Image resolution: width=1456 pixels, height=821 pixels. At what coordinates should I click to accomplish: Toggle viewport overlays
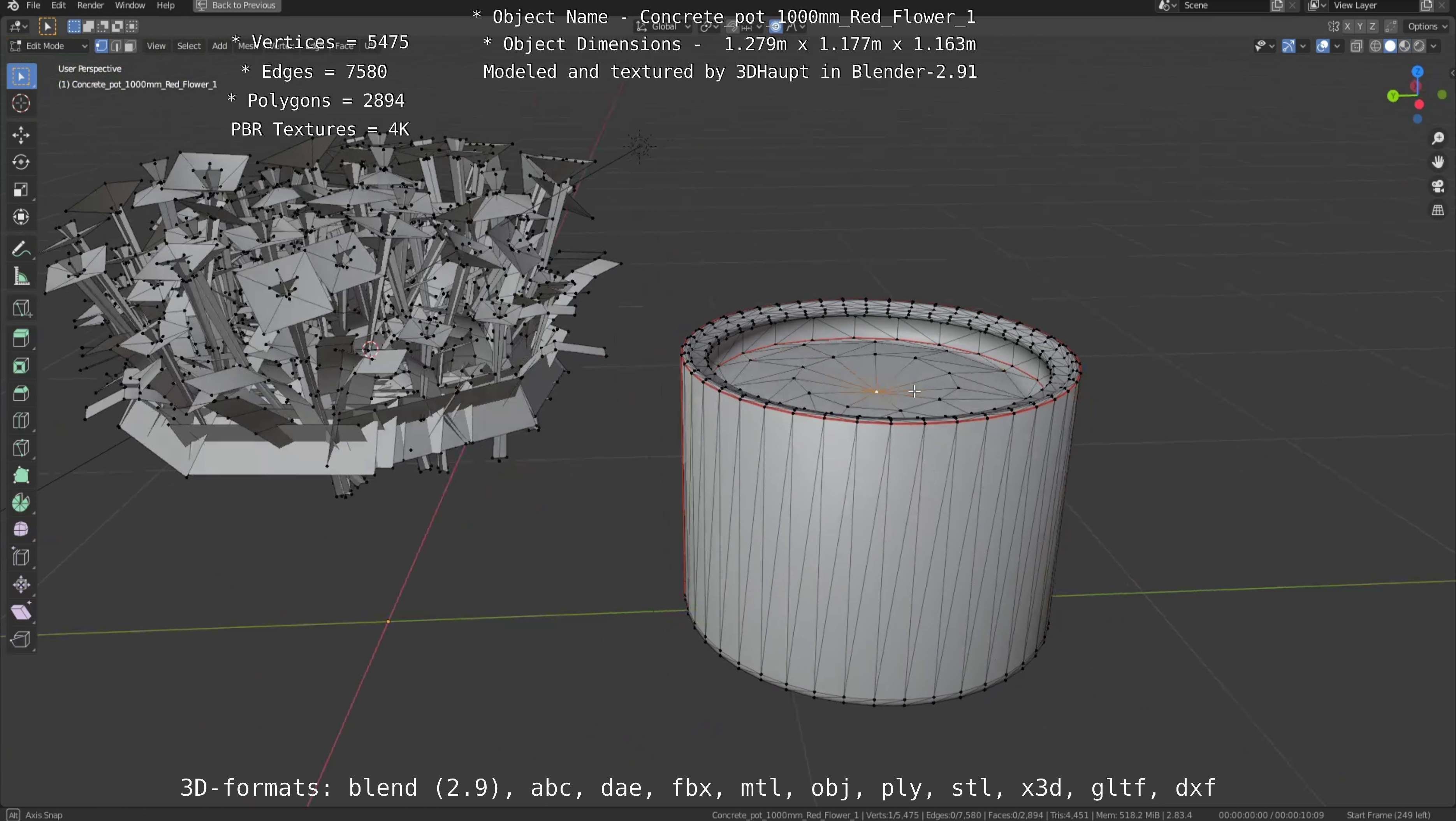pyautogui.click(x=1322, y=46)
